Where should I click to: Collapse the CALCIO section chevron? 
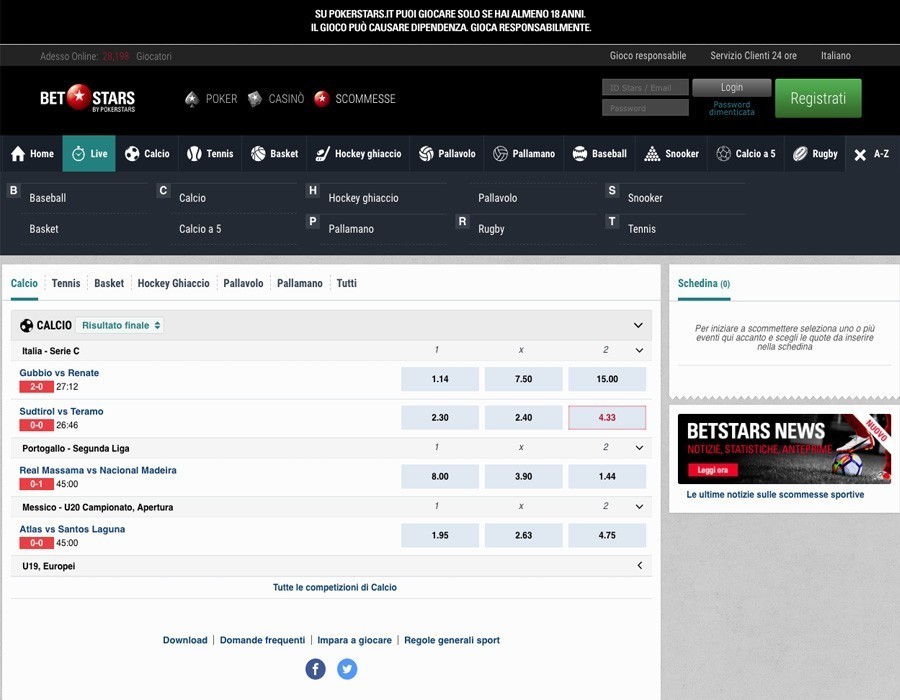pyautogui.click(x=638, y=325)
